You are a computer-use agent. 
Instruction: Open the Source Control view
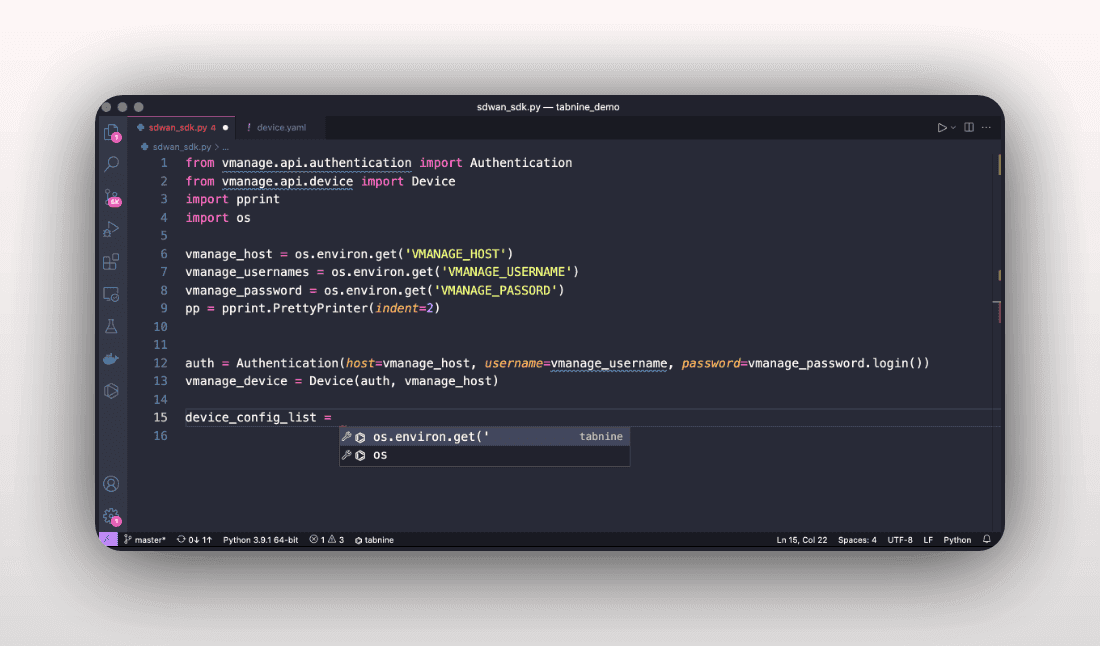pyautogui.click(x=111, y=197)
